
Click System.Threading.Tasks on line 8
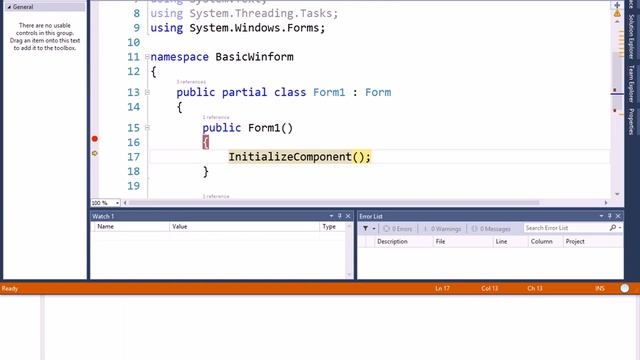260,13
